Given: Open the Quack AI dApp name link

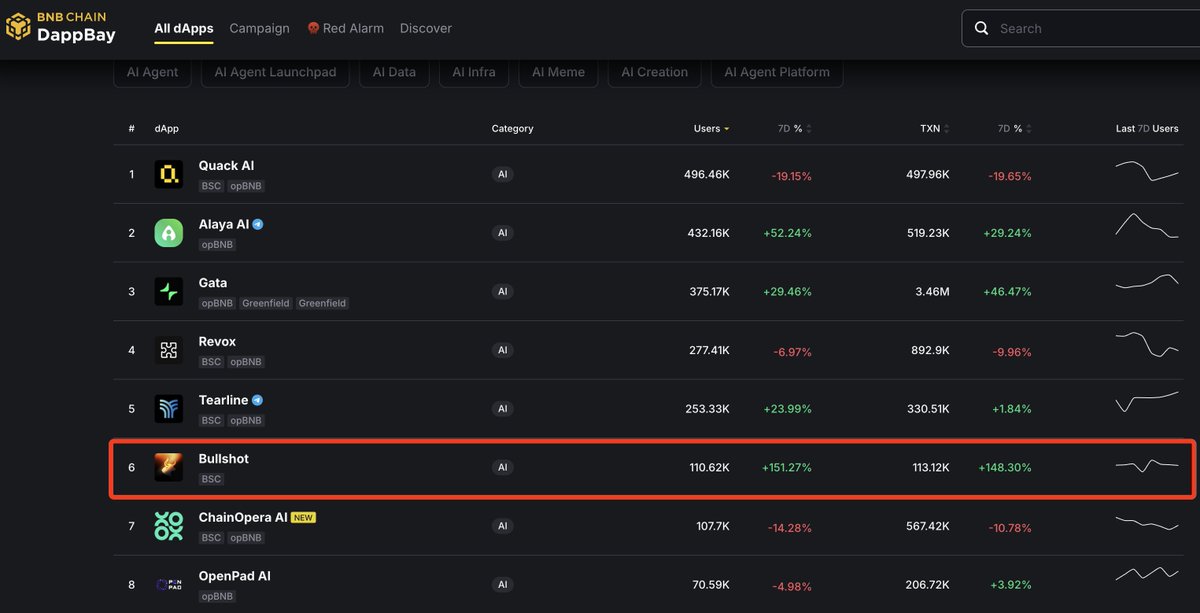Looking at the screenshot, I should 226,166.
